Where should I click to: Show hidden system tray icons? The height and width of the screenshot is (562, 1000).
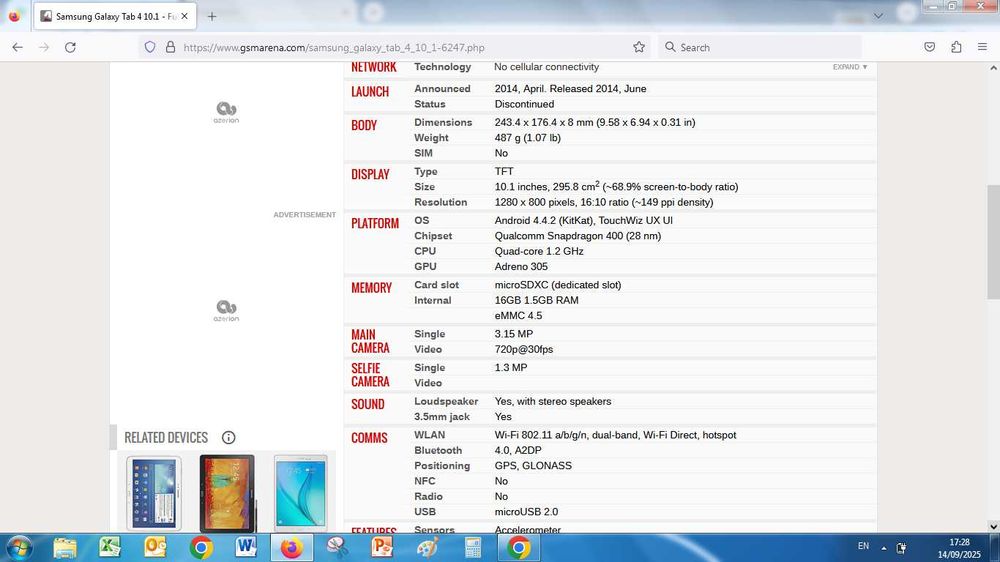pos(883,548)
